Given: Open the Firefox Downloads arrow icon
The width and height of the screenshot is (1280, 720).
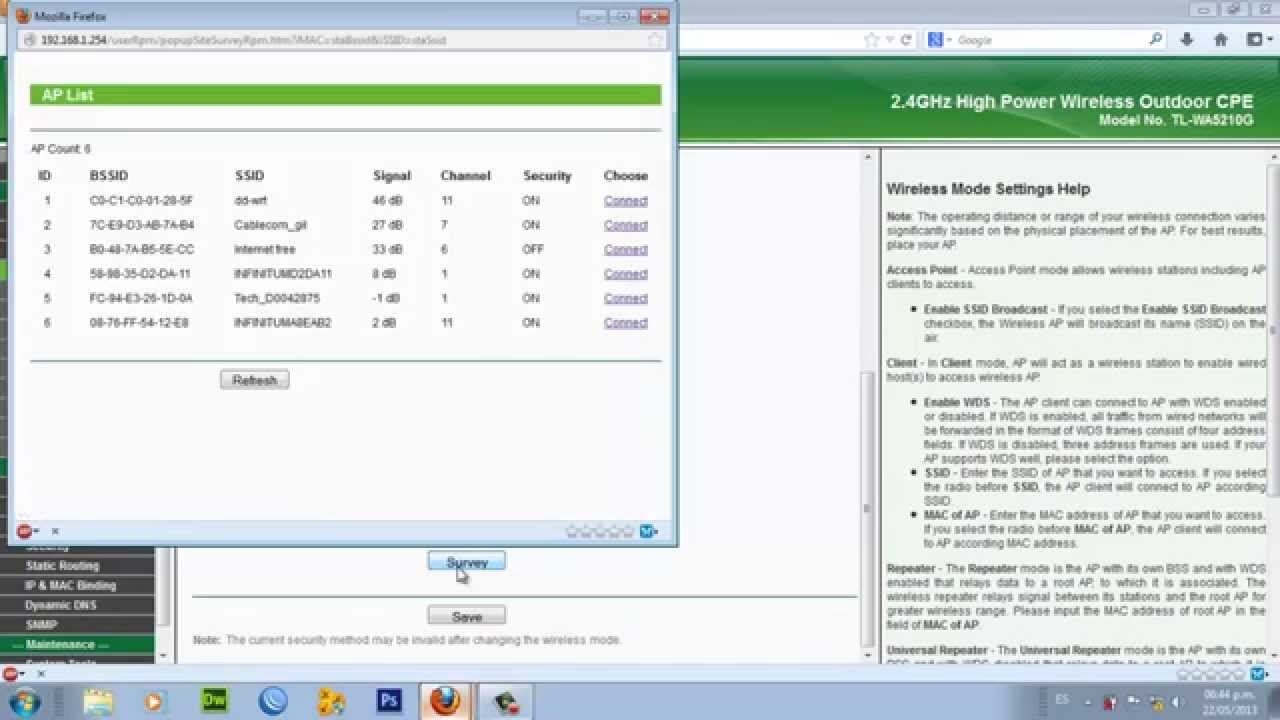Looking at the screenshot, I should 1187,40.
